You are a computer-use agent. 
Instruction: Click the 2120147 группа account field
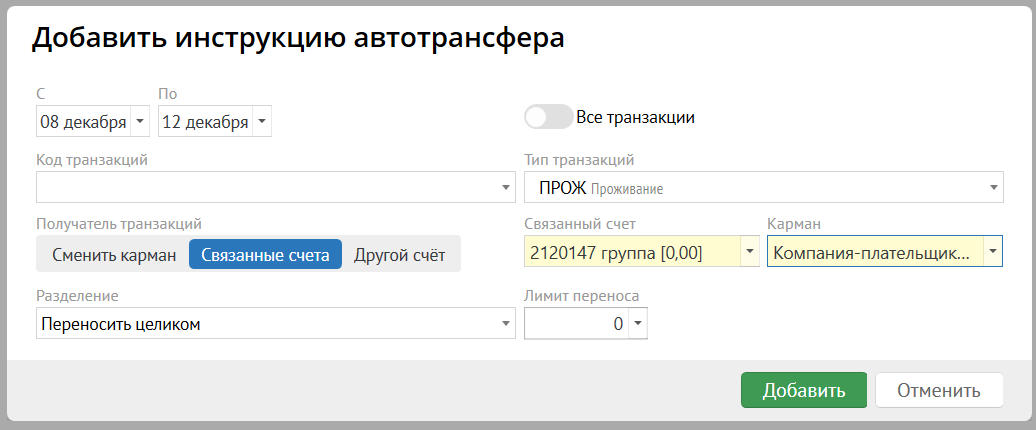(x=632, y=252)
